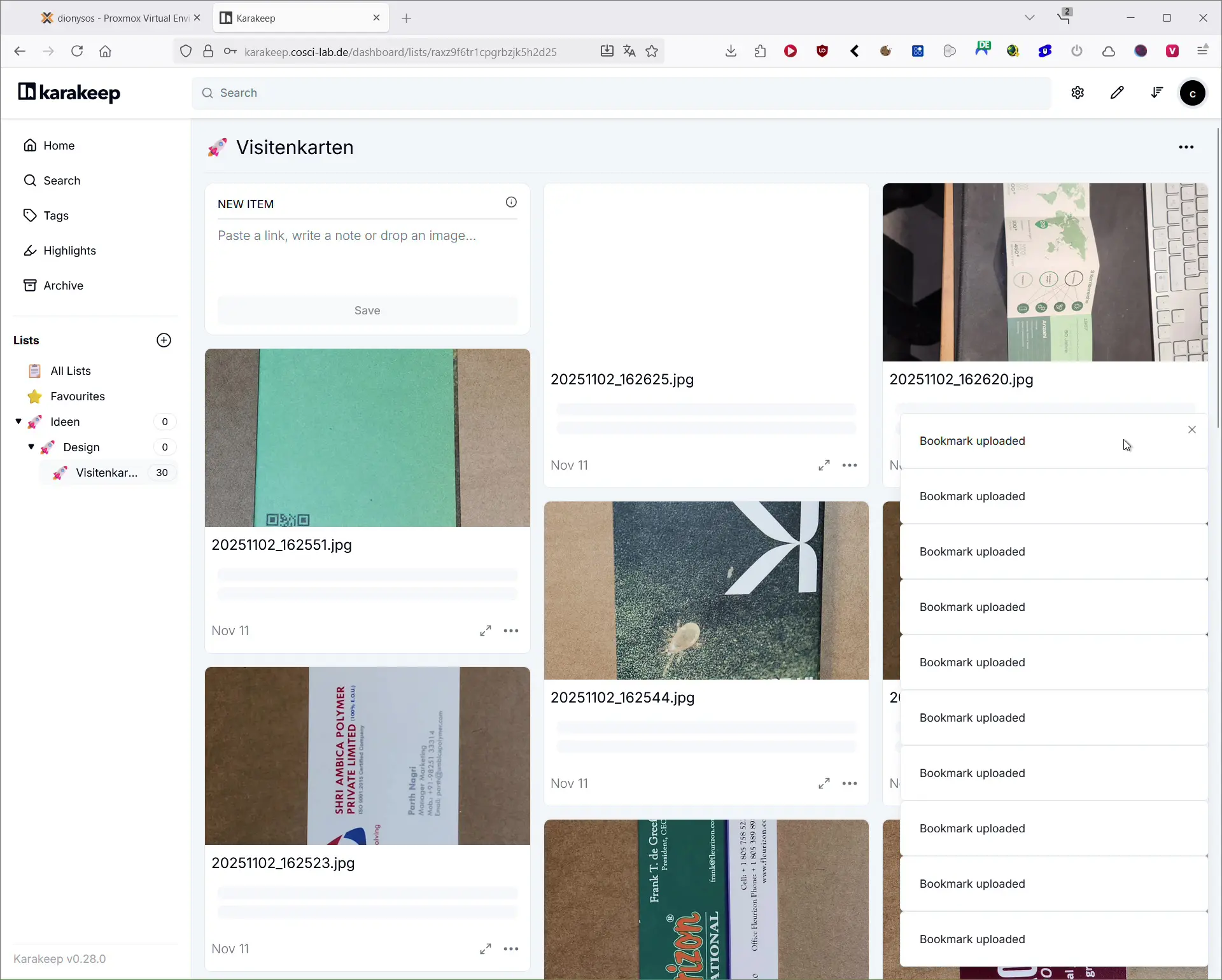1222x980 pixels.
Task: Click info icon in the New Item box
Action: (x=511, y=202)
